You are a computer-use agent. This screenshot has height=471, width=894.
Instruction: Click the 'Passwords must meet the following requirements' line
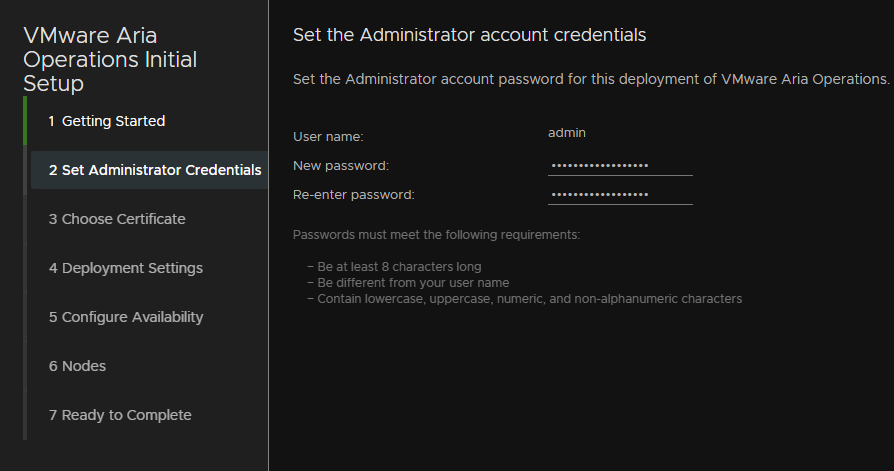click(436, 235)
